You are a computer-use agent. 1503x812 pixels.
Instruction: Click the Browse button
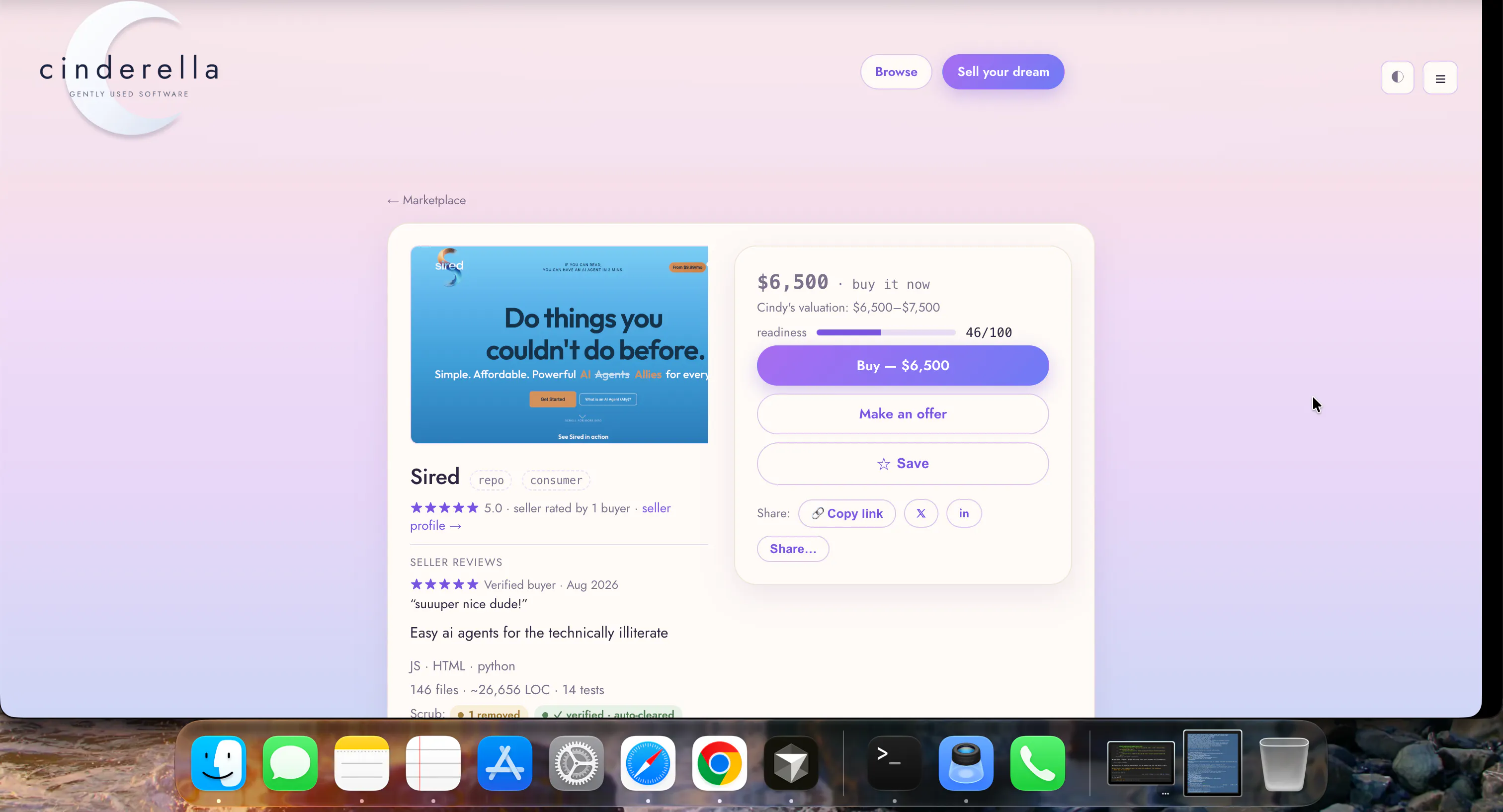point(896,72)
